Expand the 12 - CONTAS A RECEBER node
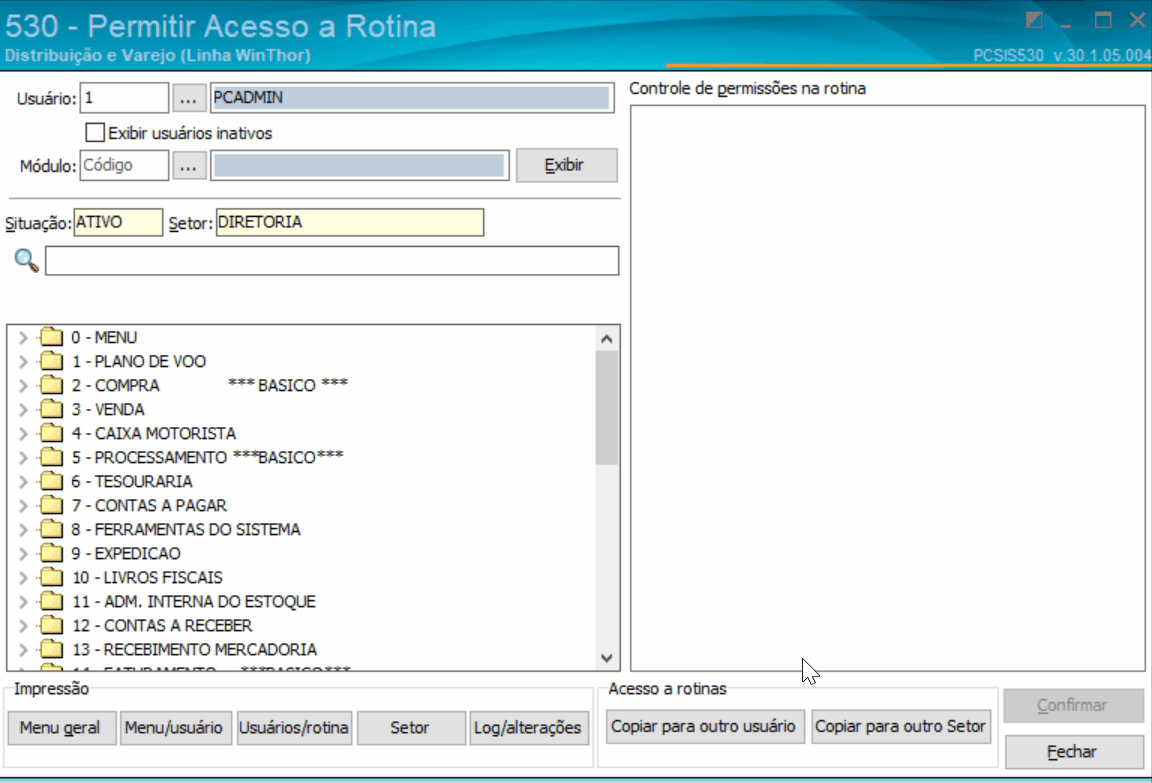 tap(23, 625)
